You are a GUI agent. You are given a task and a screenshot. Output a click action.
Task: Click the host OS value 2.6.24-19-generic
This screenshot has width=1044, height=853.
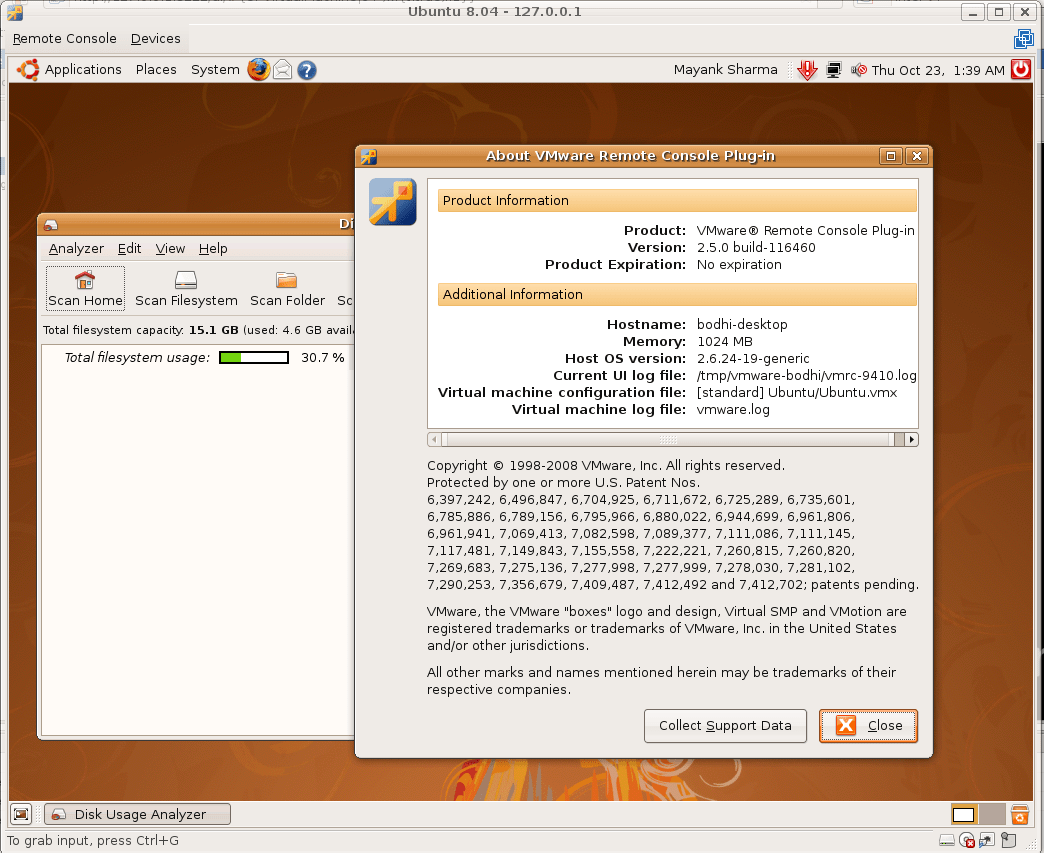[753, 359]
